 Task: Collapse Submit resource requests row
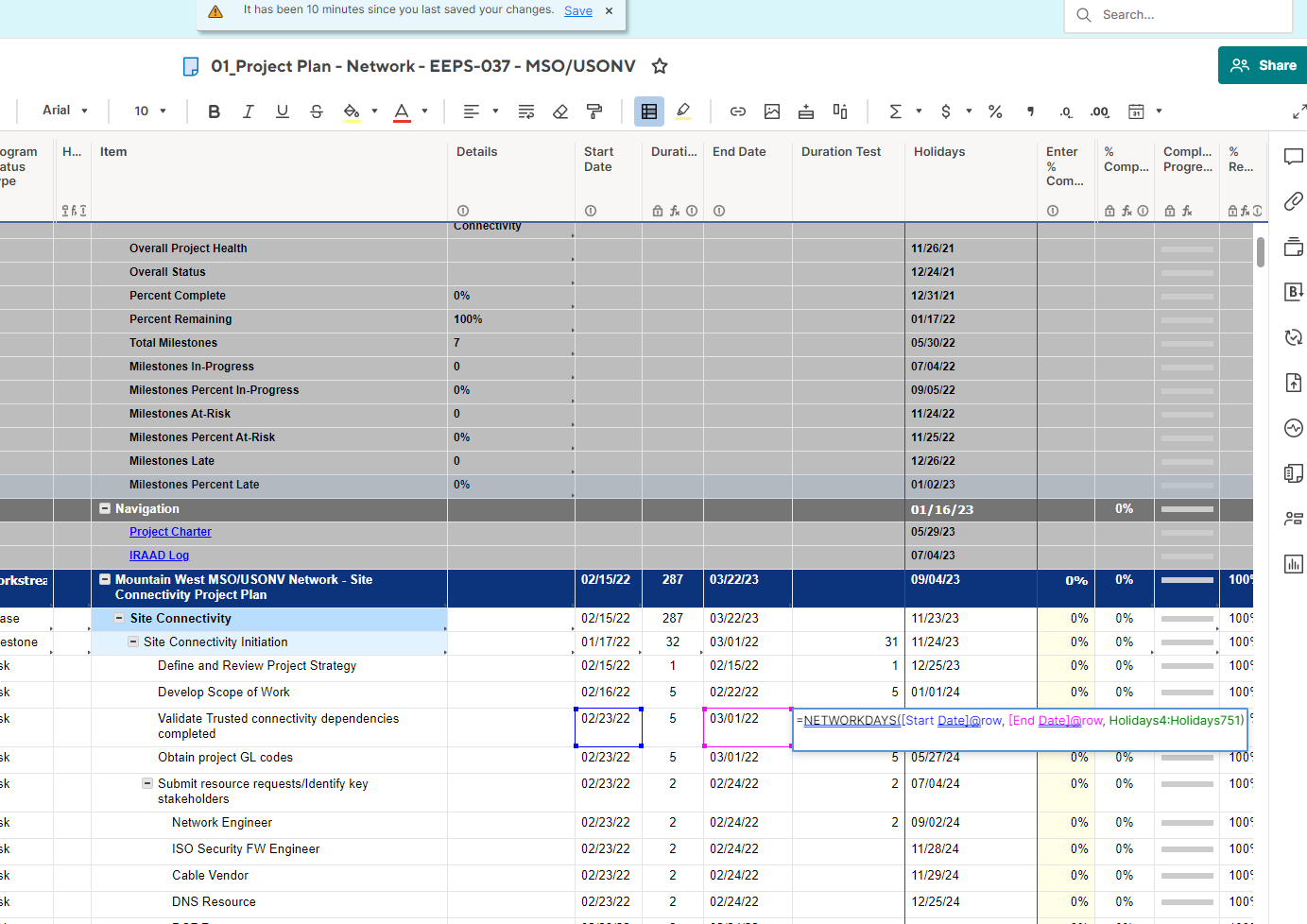[x=147, y=783]
